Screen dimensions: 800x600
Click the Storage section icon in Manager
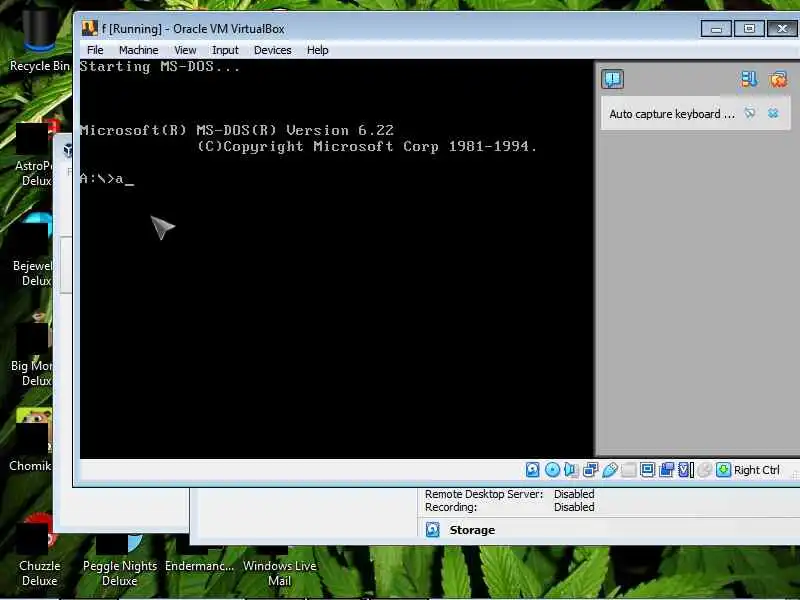[x=433, y=530]
